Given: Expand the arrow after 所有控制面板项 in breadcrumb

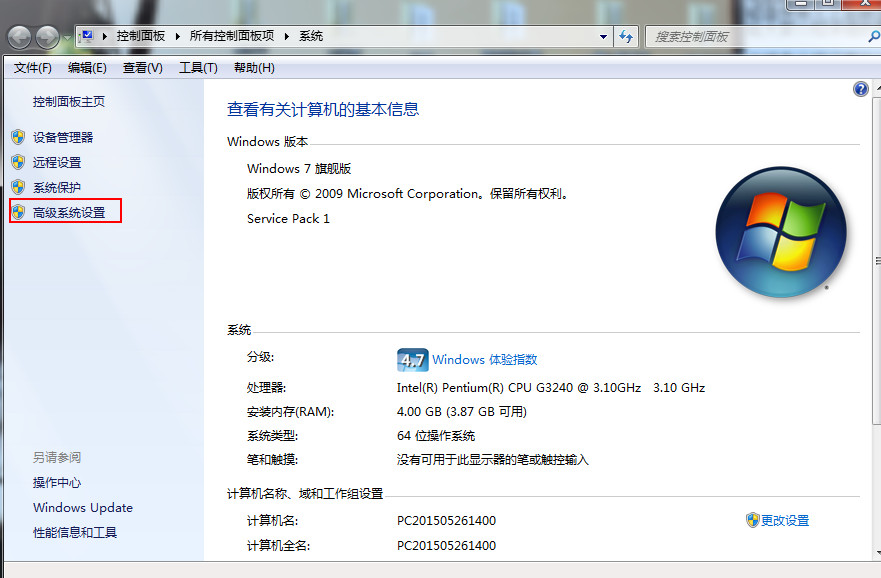Looking at the screenshot, I should (x=288, y=37).
